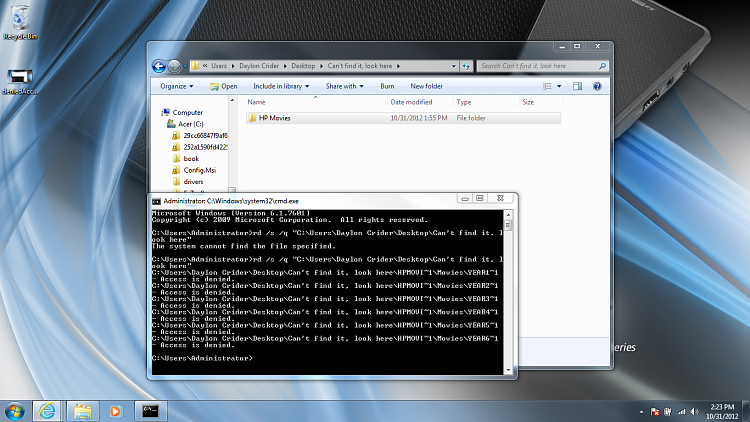Screen dimensions: 750x422
Task: Refresh the Explorer folder view
Action: [x=466, y=66]
